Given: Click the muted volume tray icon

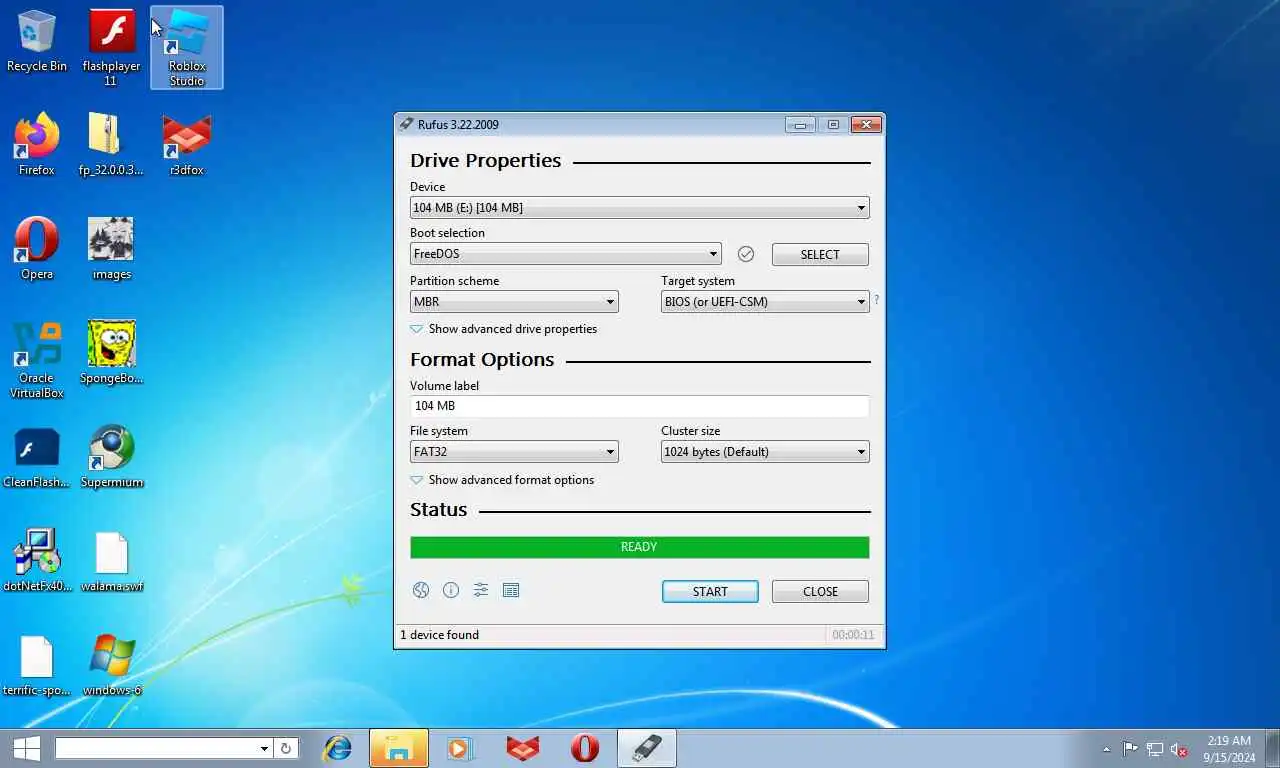Looking at the screenshot, I should pos(1179,749).
